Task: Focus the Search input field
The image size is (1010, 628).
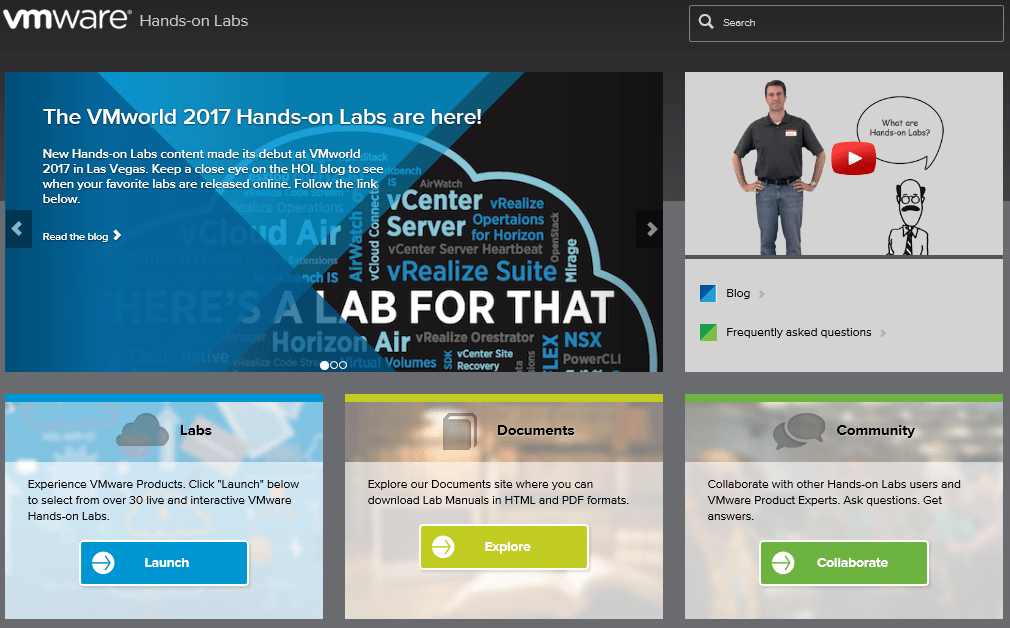Action: (846, 23)
